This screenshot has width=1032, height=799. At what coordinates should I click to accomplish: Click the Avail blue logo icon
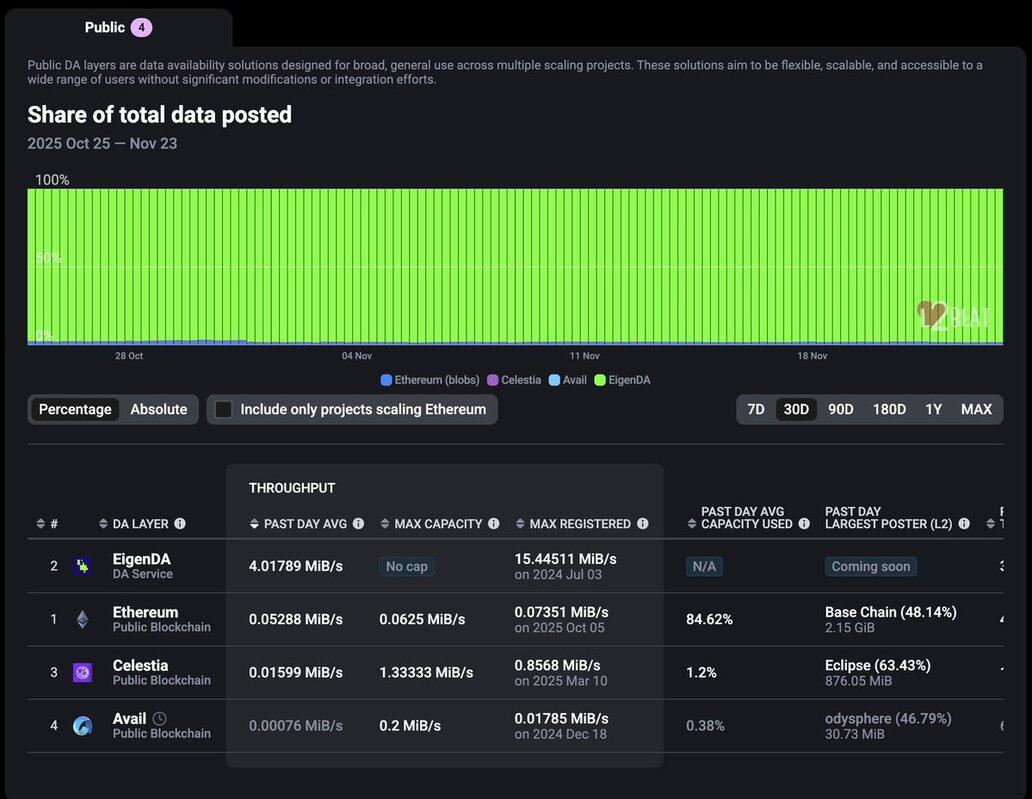click(x=82, y=725)
